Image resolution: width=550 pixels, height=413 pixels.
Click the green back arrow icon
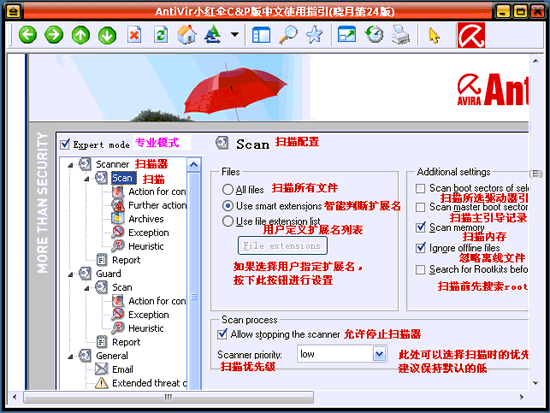tap(27, 35)
